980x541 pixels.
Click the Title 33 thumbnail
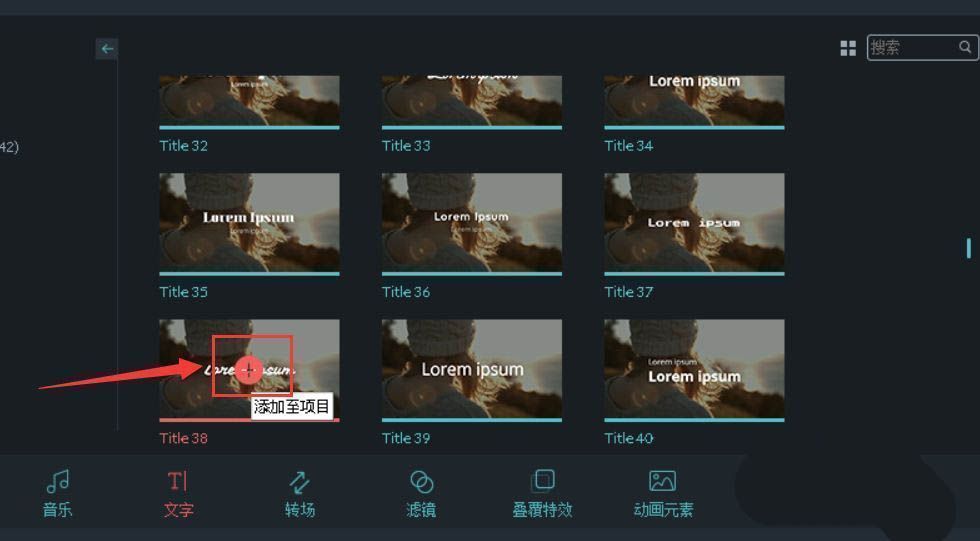471,100
